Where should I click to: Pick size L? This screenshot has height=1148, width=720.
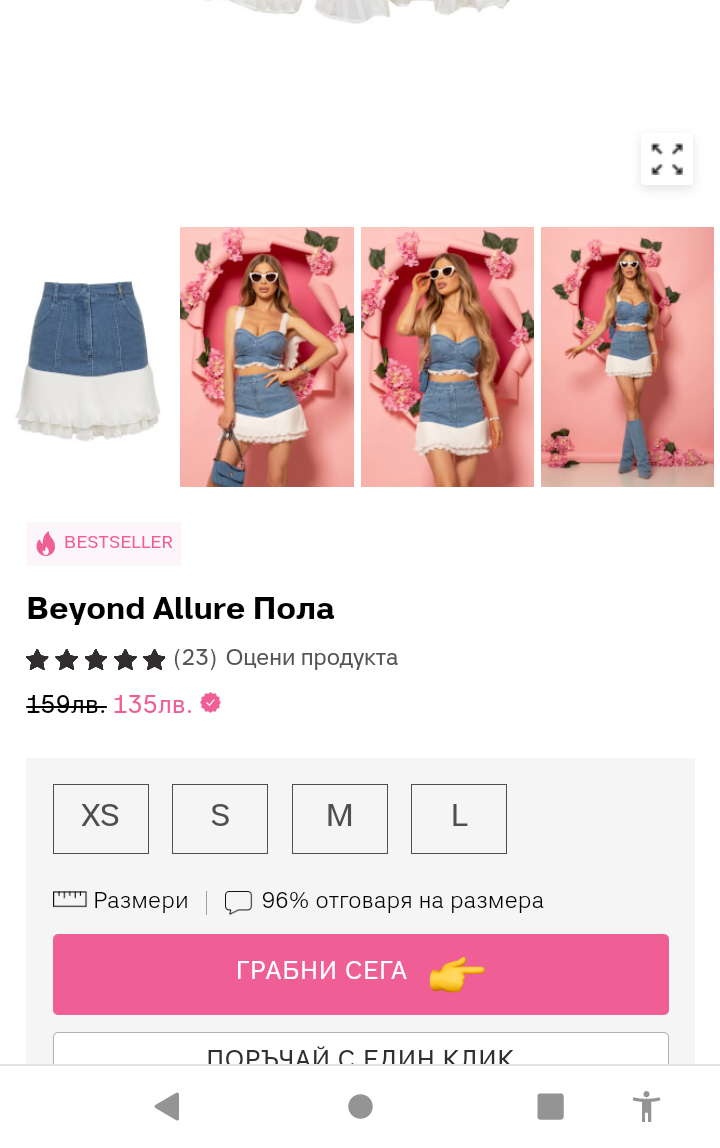(459, 818)
